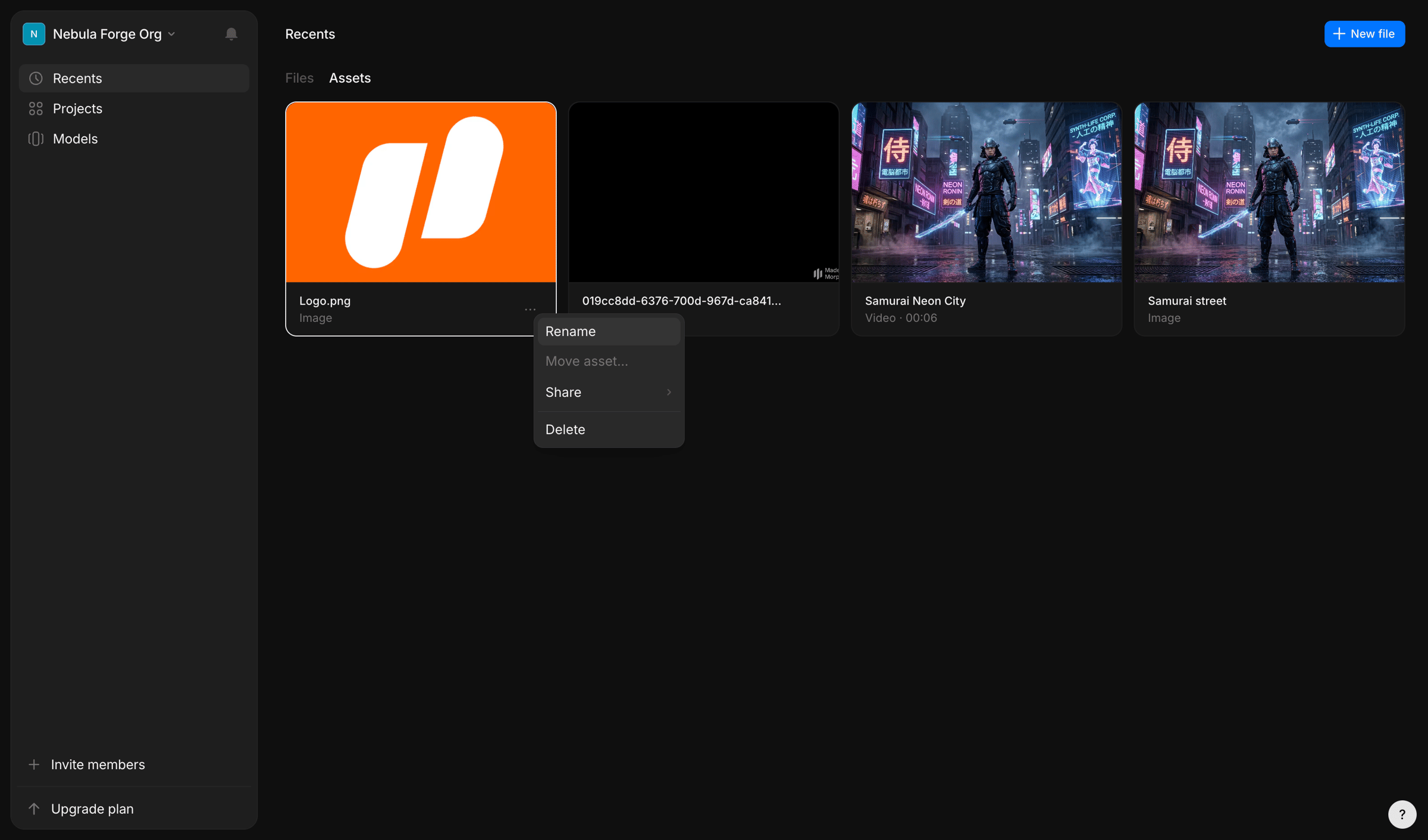1428x840 pixels.
Task: Open the Samurai Neon City video thumbnail
Action: tap(987, 192)
